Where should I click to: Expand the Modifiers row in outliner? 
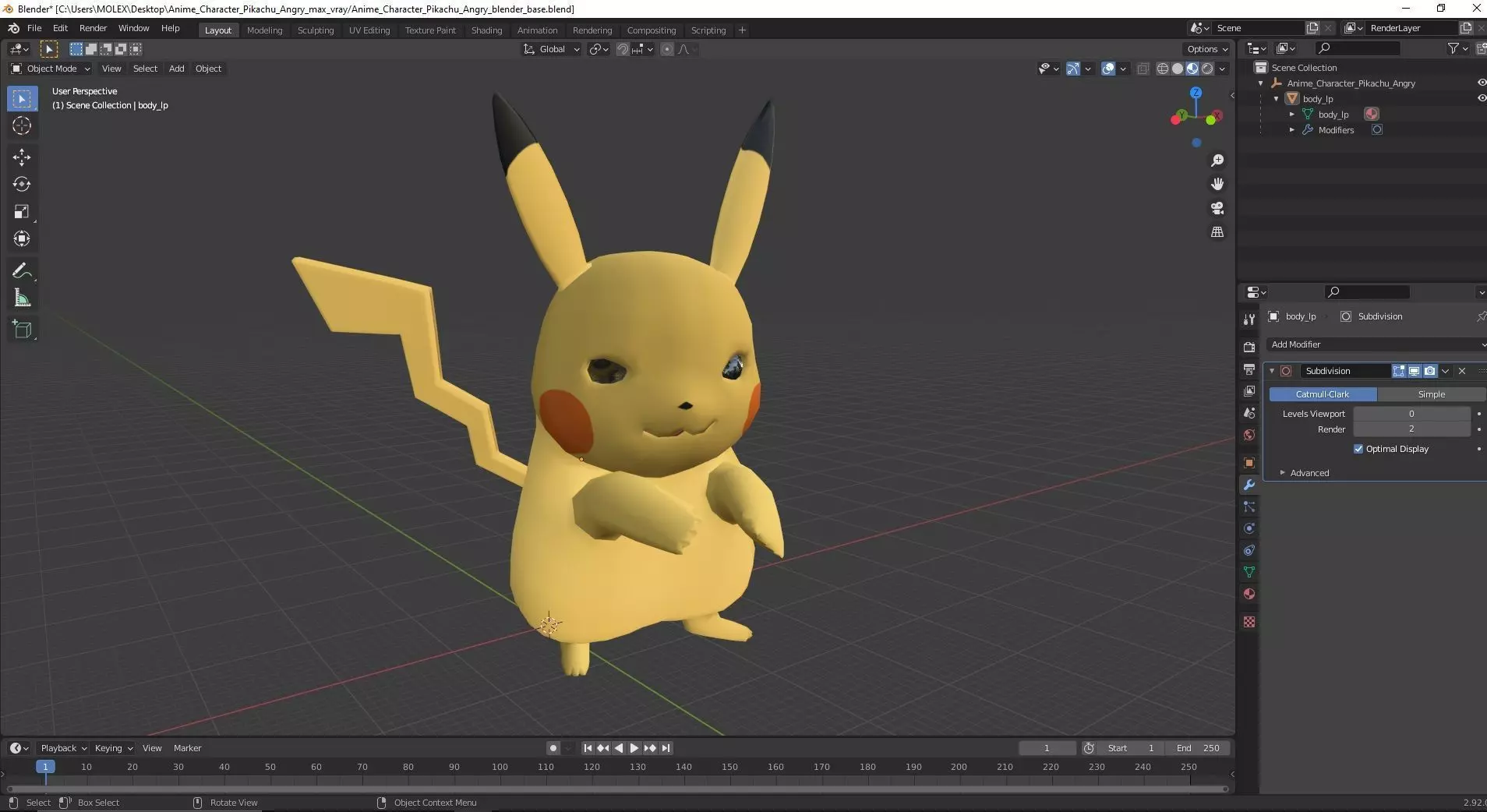click(x=1292, y=130)
